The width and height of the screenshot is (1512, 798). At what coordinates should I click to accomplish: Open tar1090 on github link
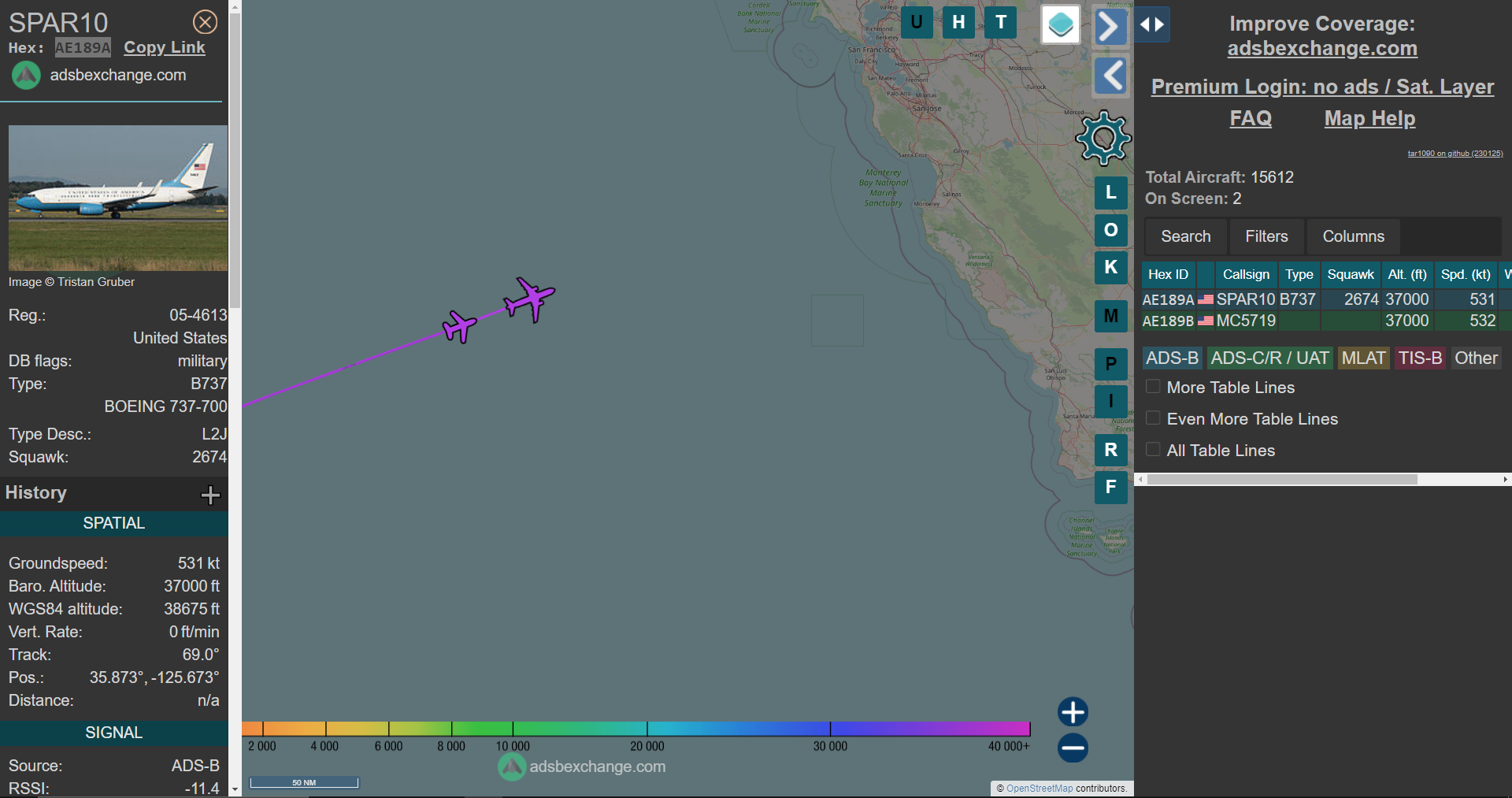[1455, 154]
